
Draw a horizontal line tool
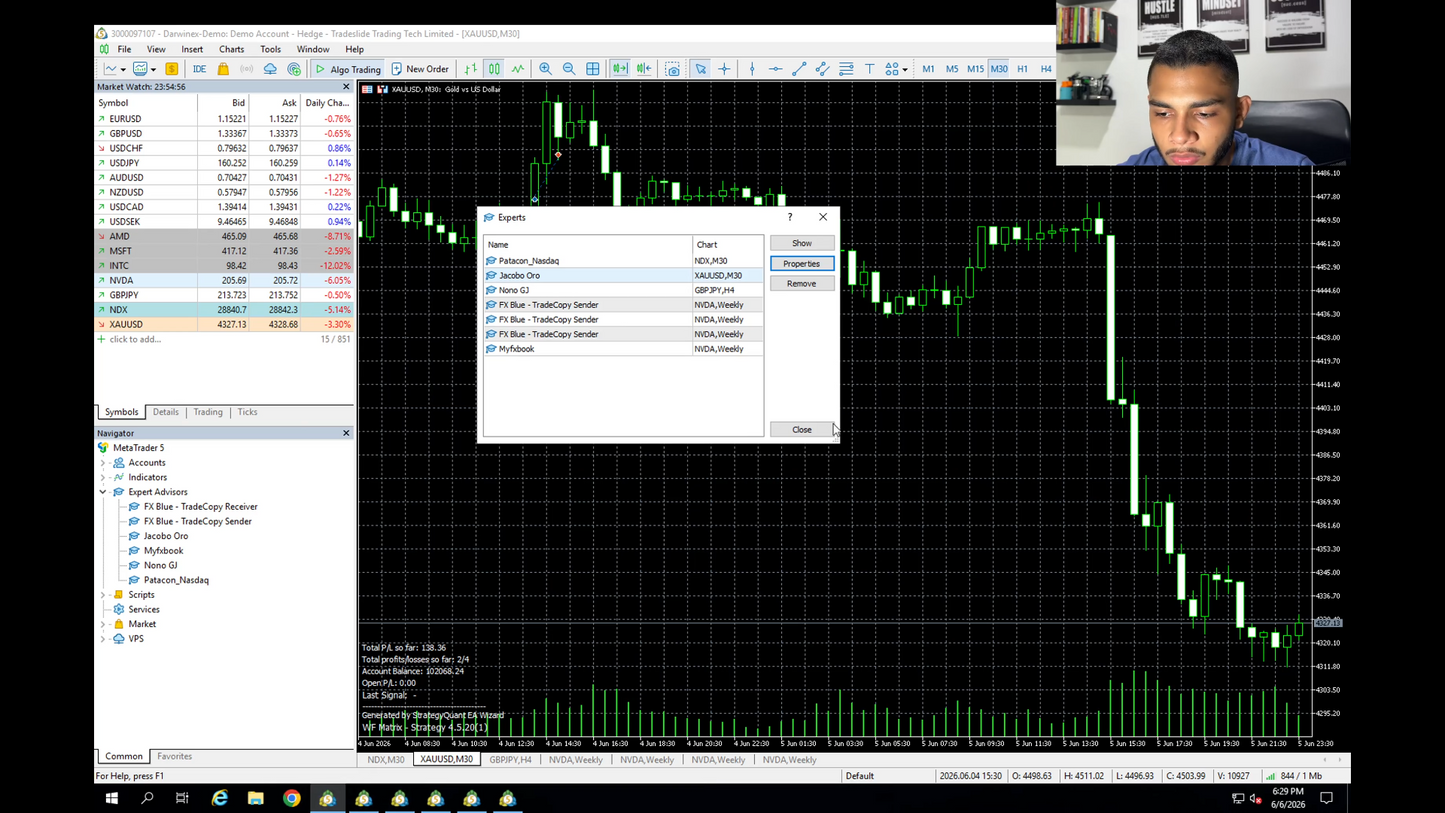point(776,69)
